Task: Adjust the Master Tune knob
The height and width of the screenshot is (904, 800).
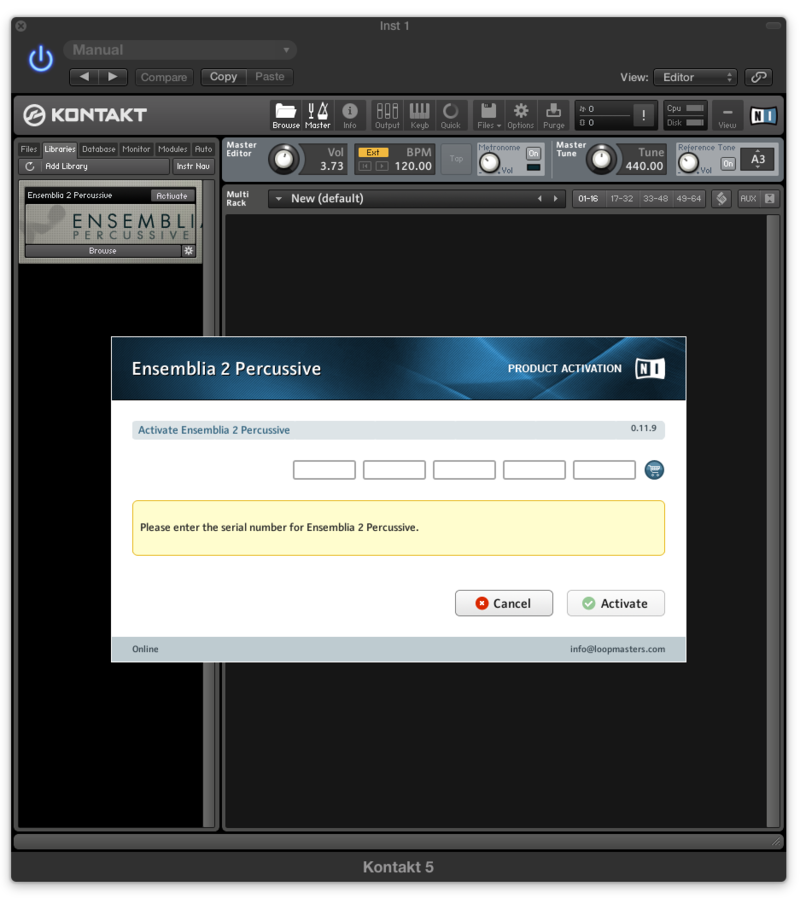Action: click(602, 159)
